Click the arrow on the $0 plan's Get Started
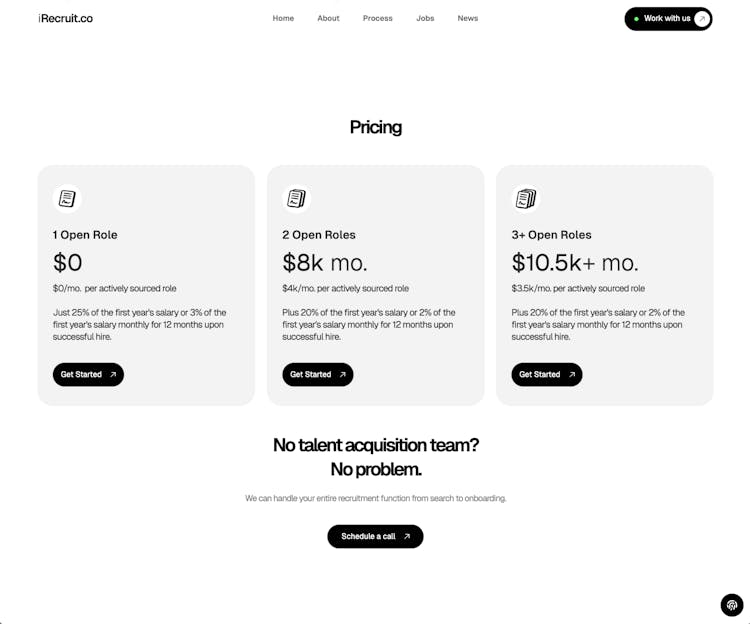Screen dimensions: 750x624 (x=113, y=375)
